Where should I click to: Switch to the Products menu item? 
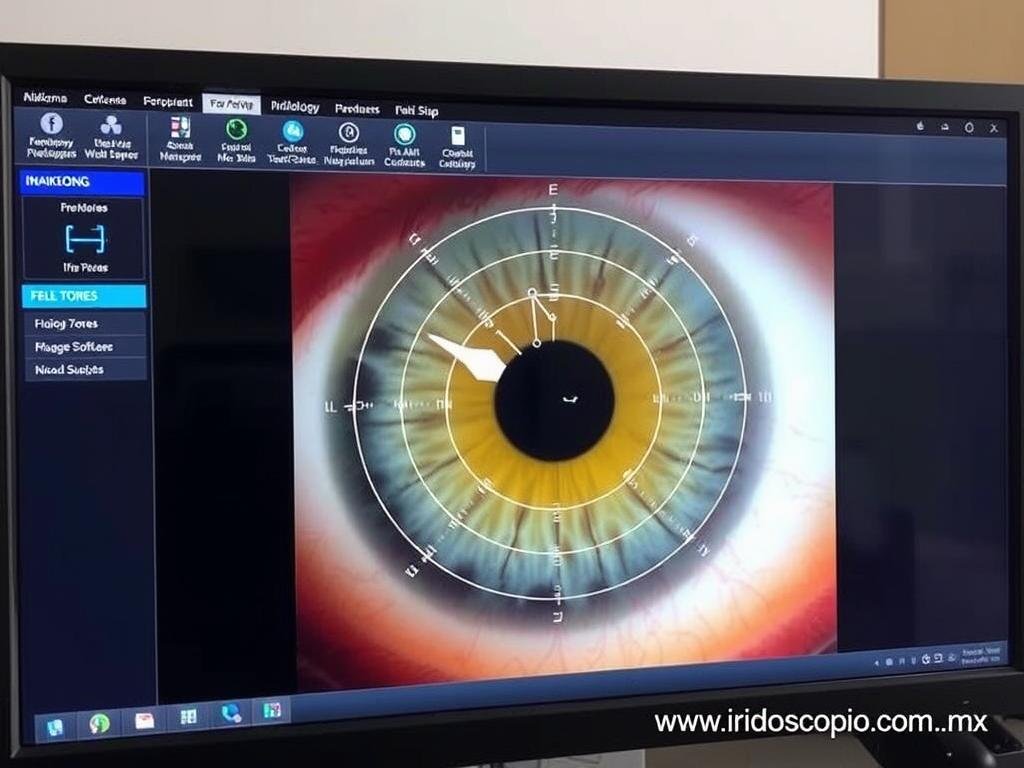358,108
